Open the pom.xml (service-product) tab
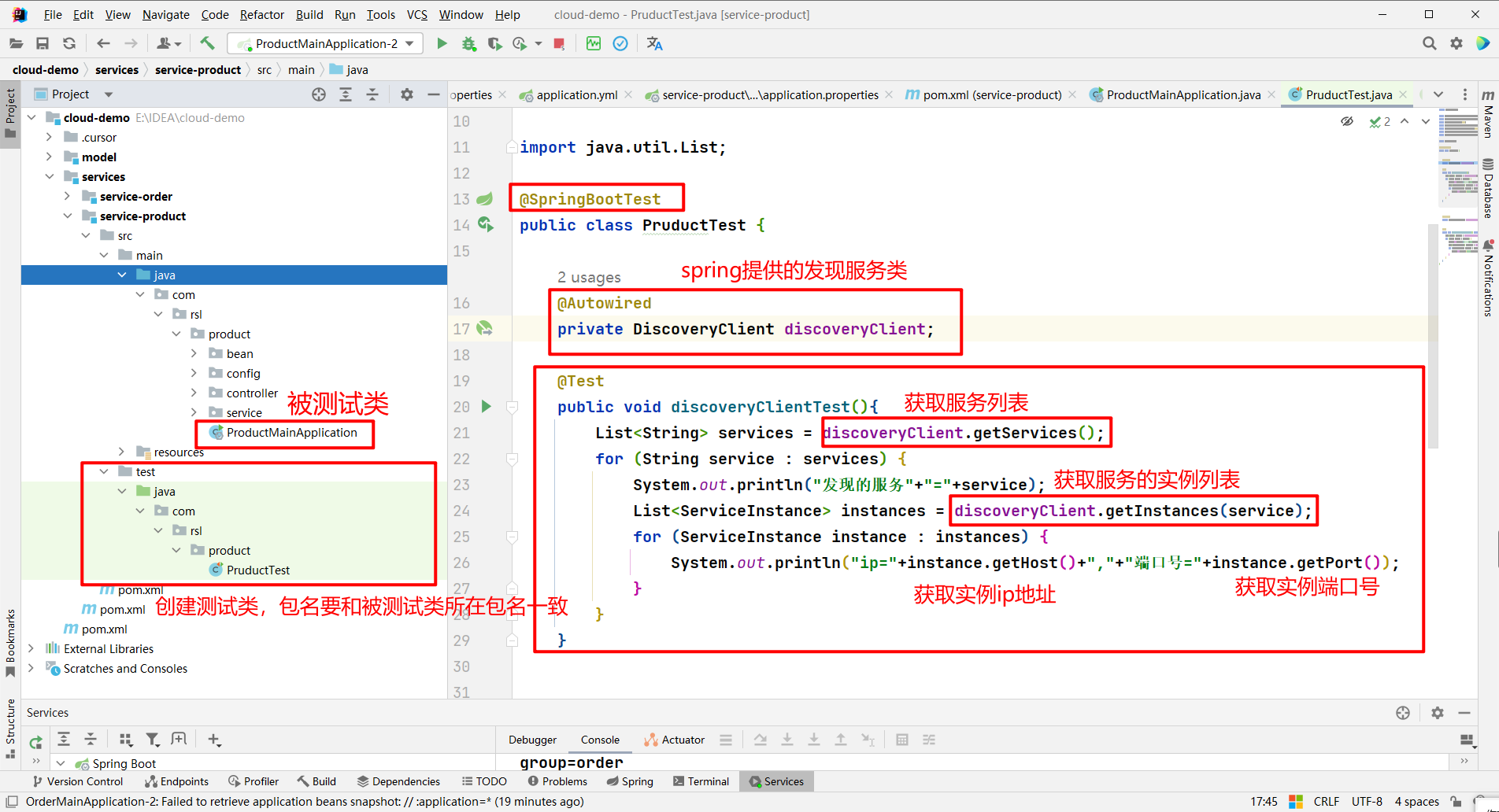Viewport: 1499px width, 812px height. [992, 95]
